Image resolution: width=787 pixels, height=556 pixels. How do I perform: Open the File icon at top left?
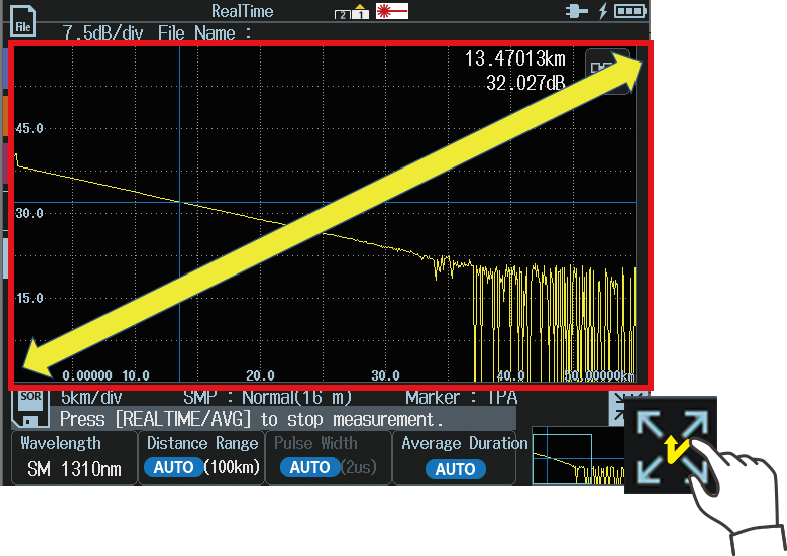point(23,21)
